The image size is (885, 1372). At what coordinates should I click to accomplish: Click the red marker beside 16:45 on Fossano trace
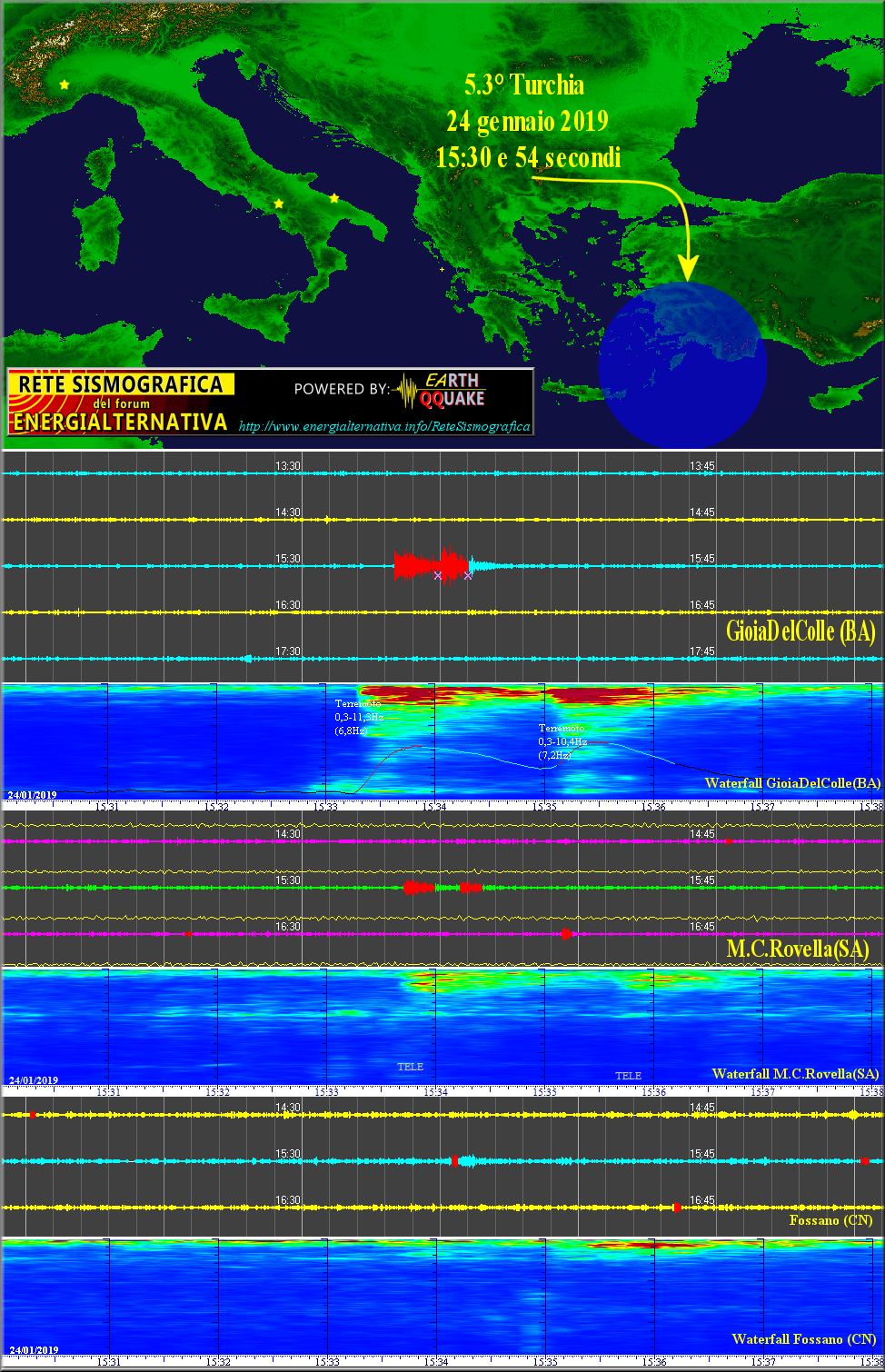coord(676,1208)
